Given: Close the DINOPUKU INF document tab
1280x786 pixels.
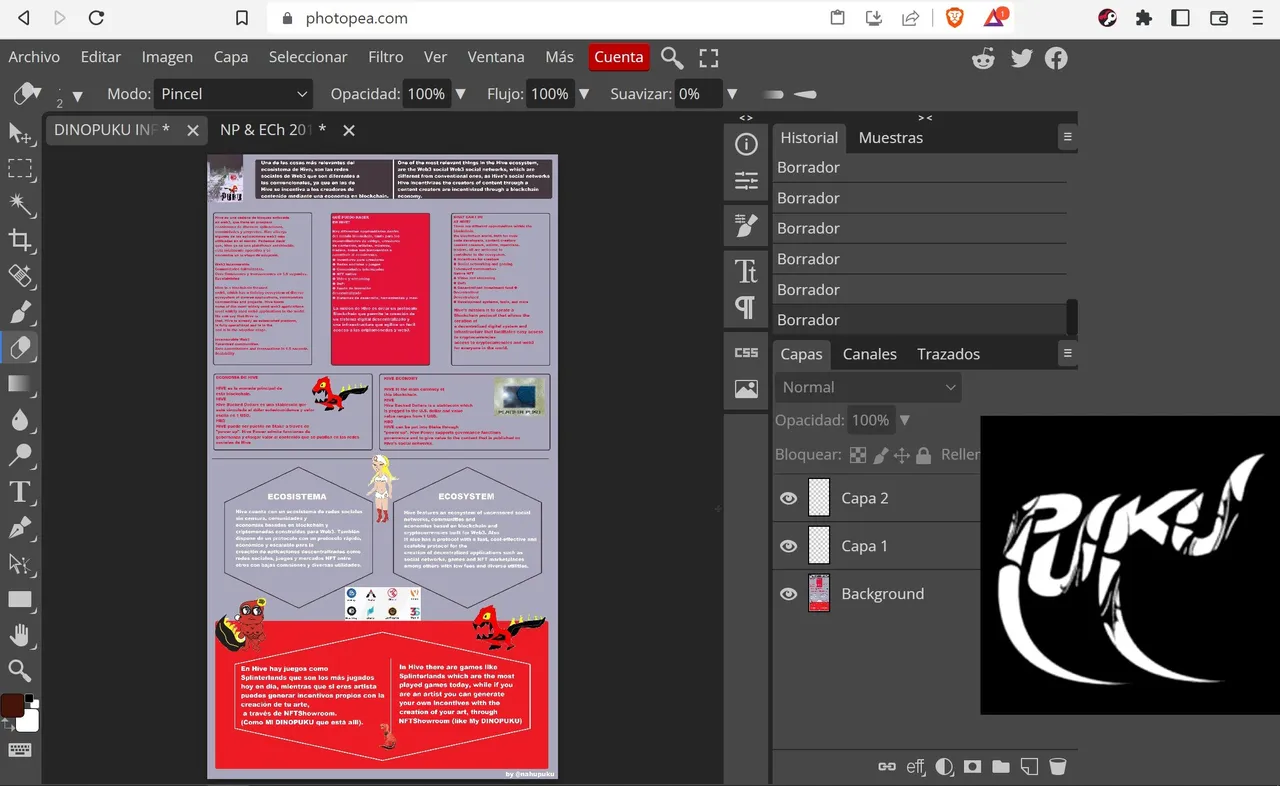Looking at the screenshot, I should coord(193,130).
